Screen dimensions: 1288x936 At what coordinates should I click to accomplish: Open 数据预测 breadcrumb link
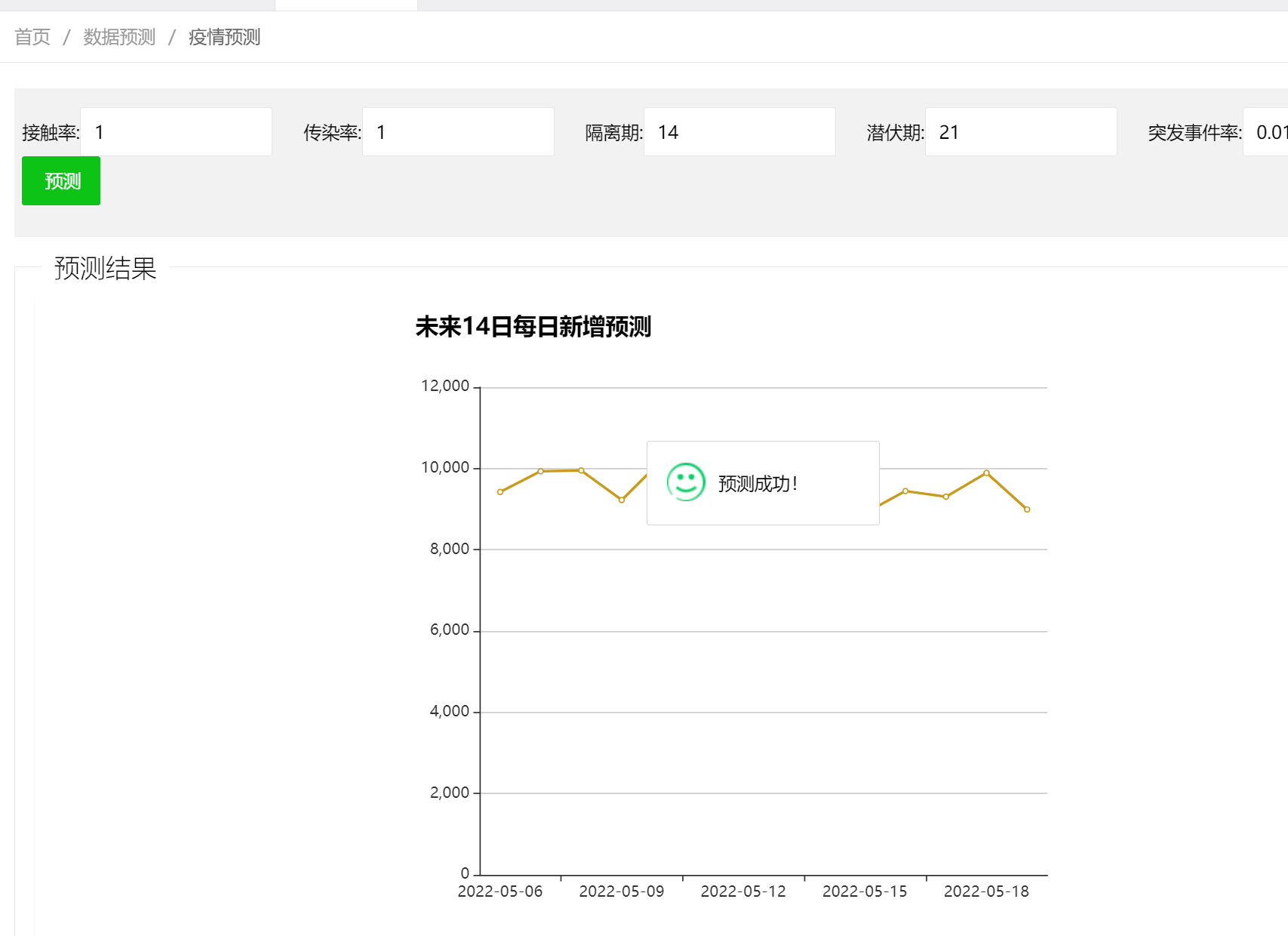coord(119,37)
